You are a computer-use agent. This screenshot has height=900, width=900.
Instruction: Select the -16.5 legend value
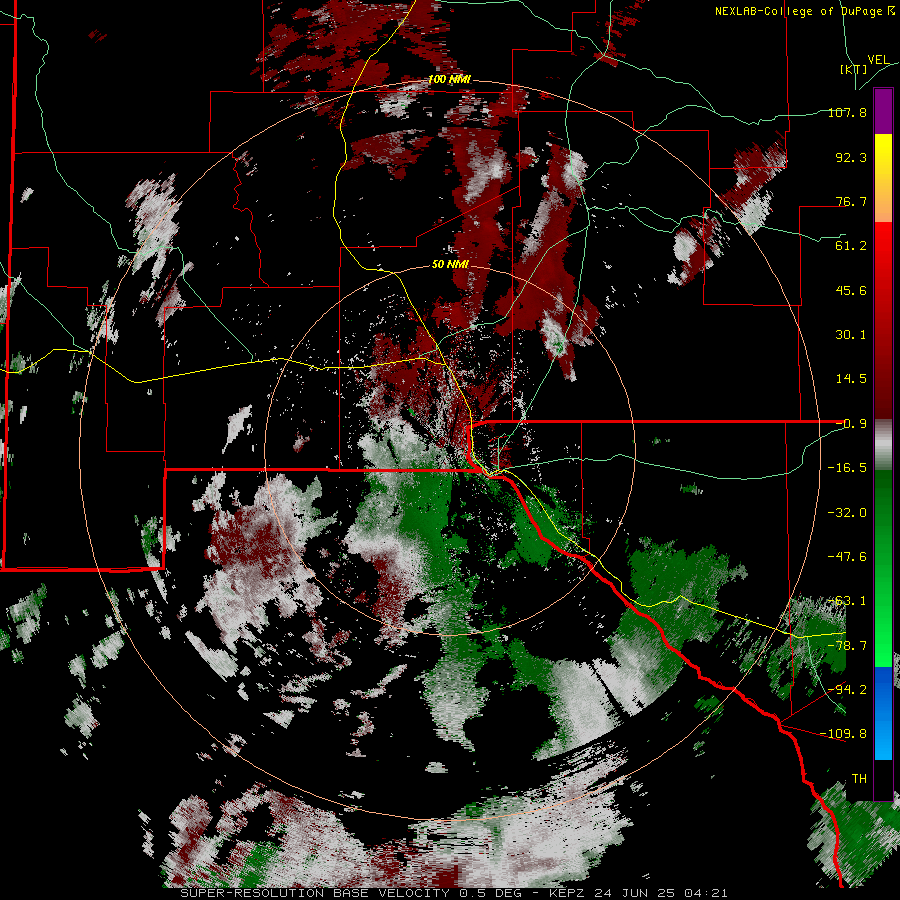[847, 468]
